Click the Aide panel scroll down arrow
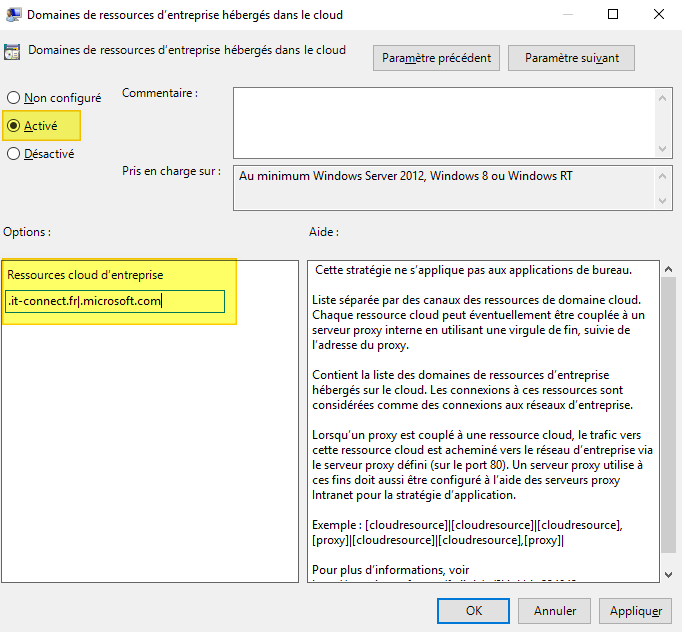Viewport: 682px width, 632px height. (668, 573)
